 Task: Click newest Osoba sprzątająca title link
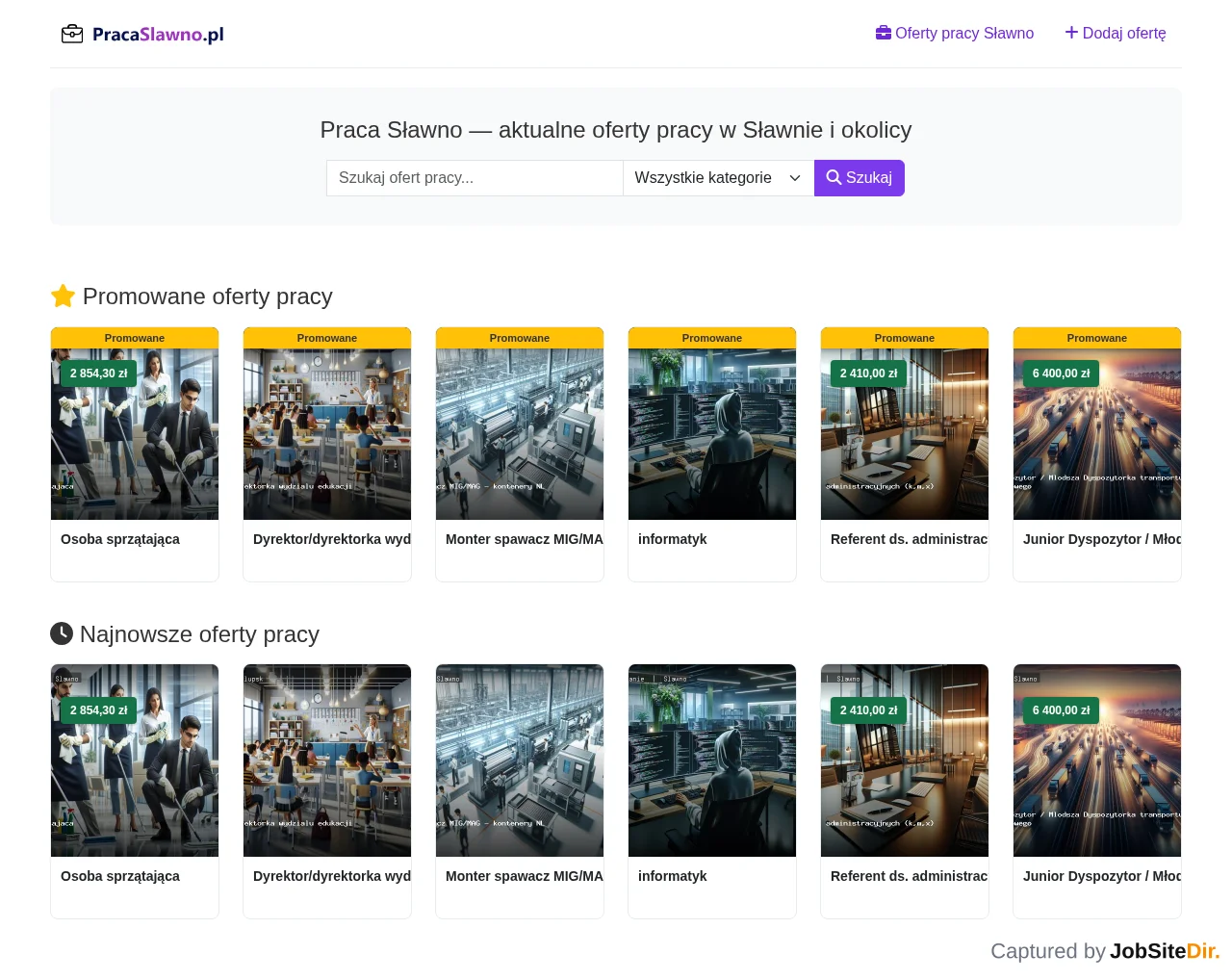(x=120, y=876)
